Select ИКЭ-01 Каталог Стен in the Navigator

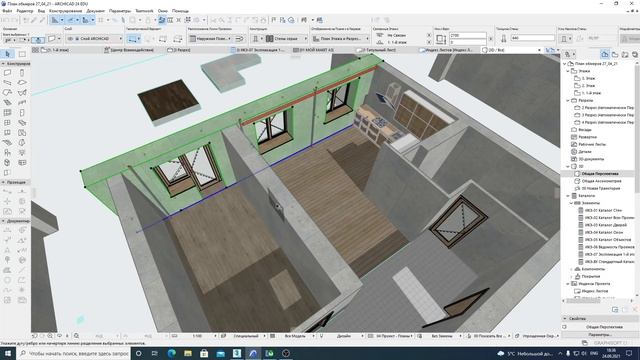tap(603, 210)
